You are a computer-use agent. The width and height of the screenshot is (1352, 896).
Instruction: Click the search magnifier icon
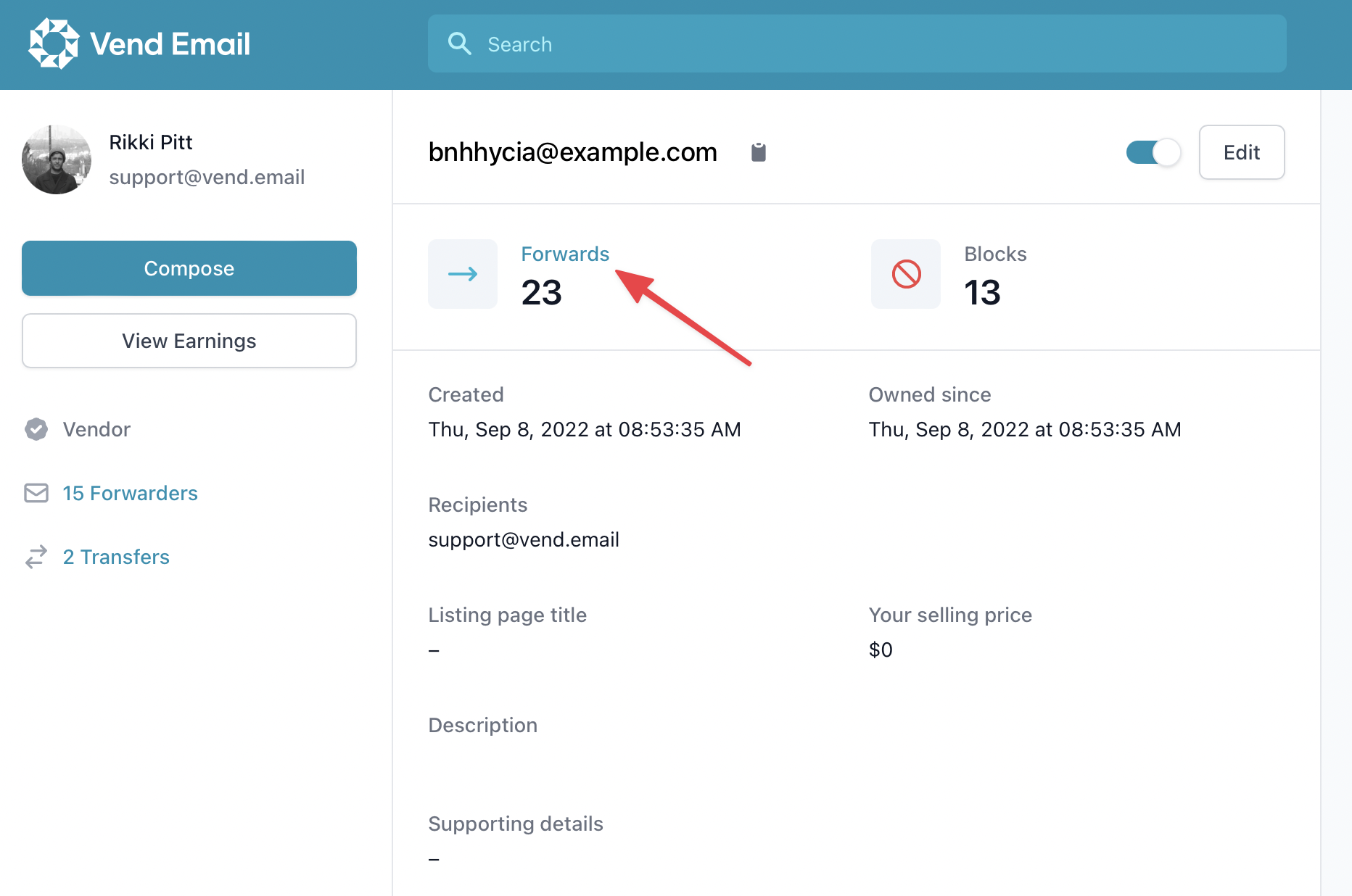(x=460, y=43)
